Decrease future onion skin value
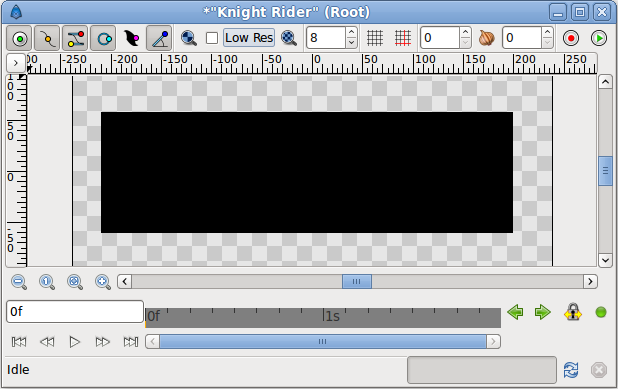This screenshot has width=618, height=389. click(547, 43)
